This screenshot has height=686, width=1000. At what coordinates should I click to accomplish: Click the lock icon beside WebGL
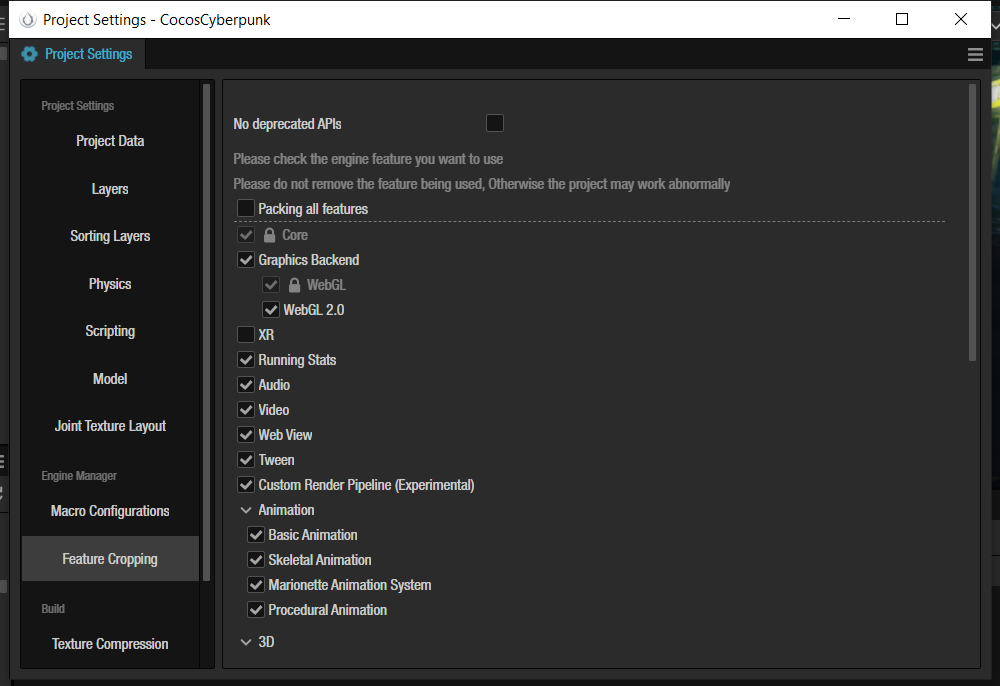click(295, 285)
